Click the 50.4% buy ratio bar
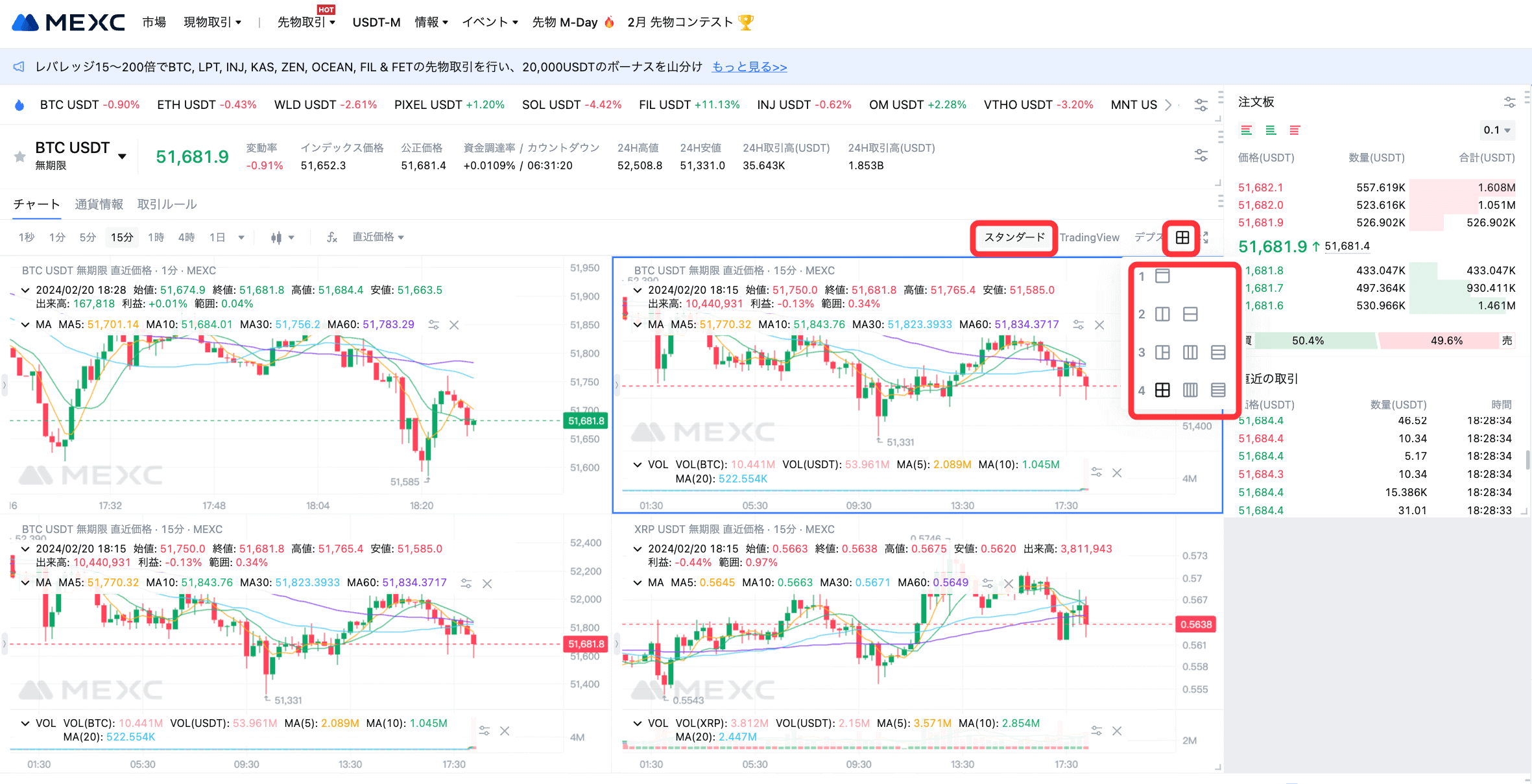 (x=1308, y=340)
